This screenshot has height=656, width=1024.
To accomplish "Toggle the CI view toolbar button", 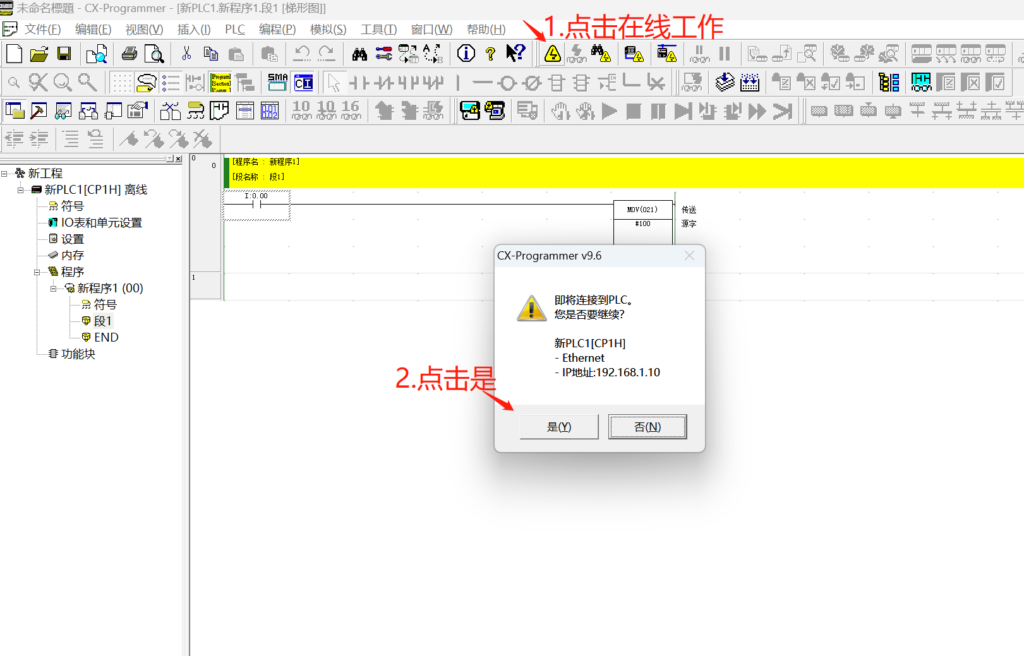I will pos(301,82).
